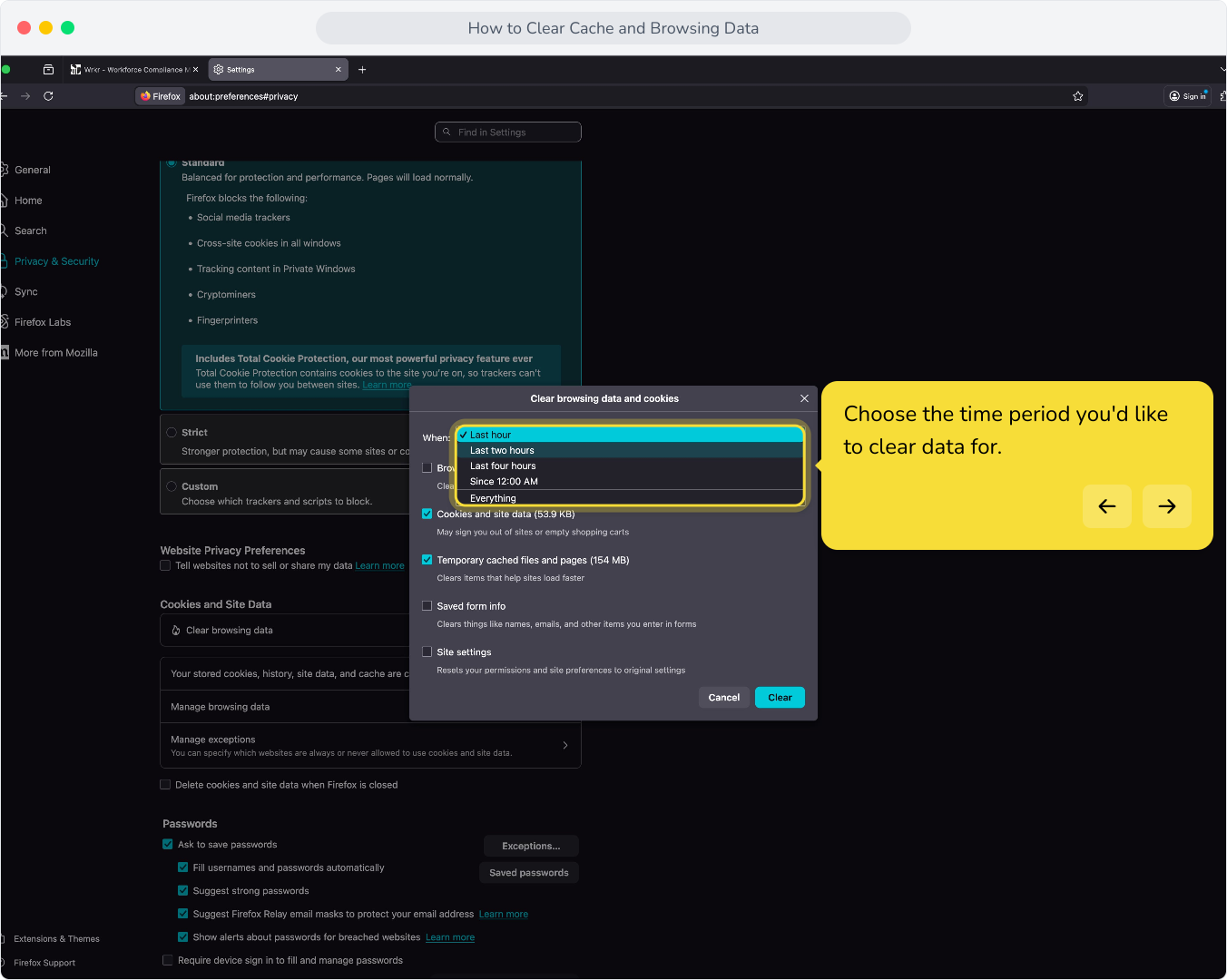
Task: Enable the Saved form info checkbox
Action: pyautogui.click(x=427, y=606)
